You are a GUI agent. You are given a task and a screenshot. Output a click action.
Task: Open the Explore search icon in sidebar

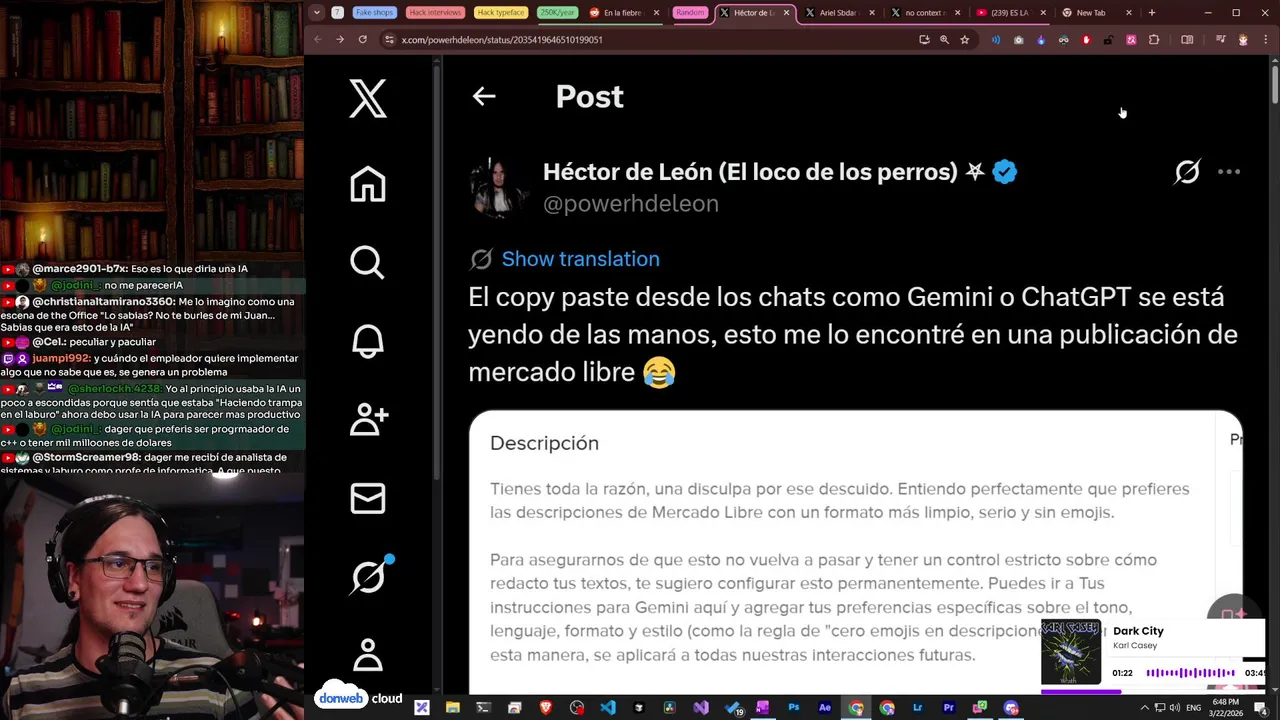pos(368,262)
